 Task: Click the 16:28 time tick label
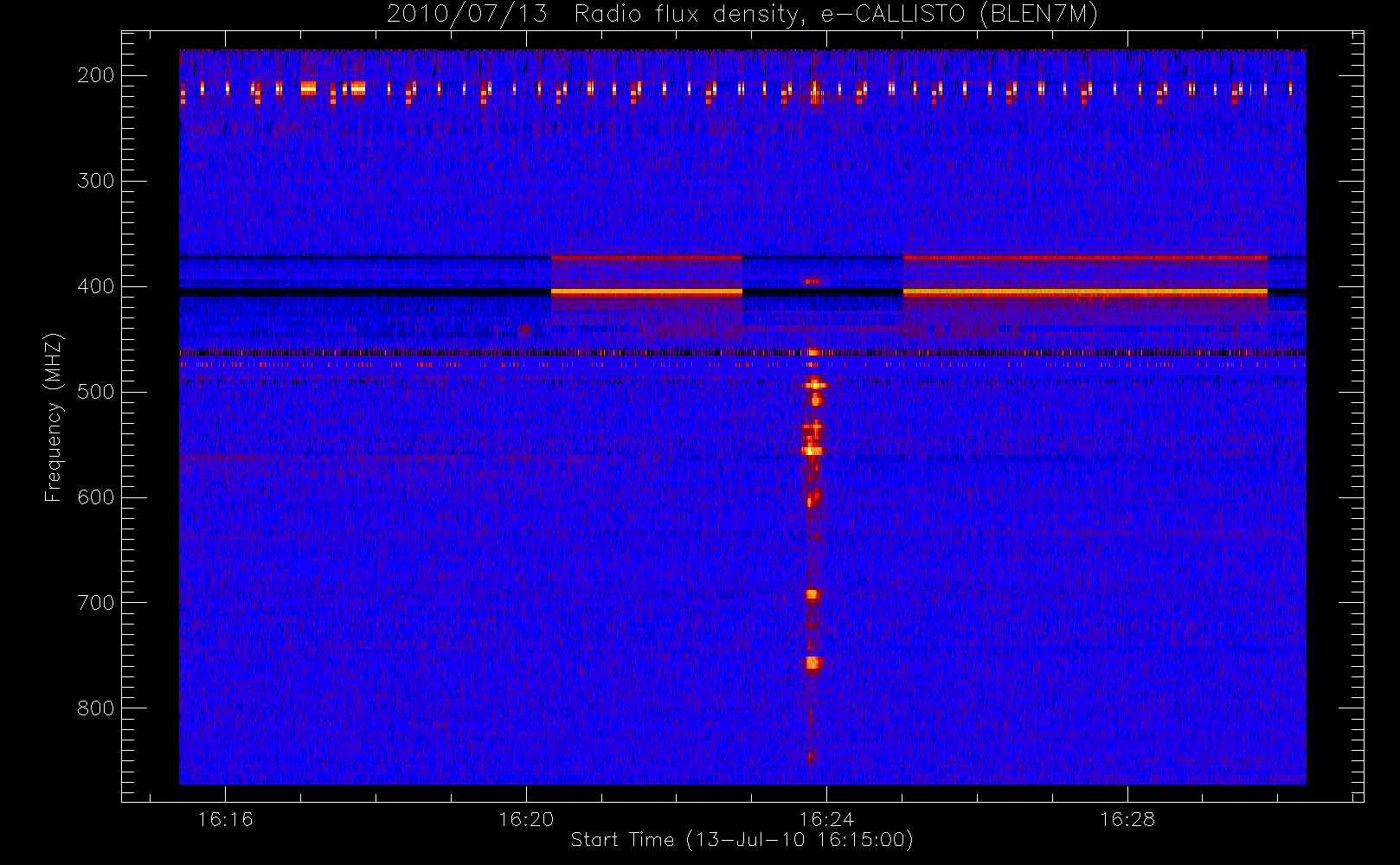[1127, 819]
